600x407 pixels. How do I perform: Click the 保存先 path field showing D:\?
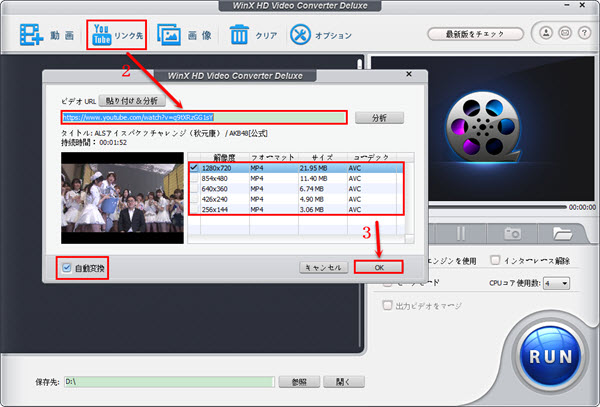(169, 381)
